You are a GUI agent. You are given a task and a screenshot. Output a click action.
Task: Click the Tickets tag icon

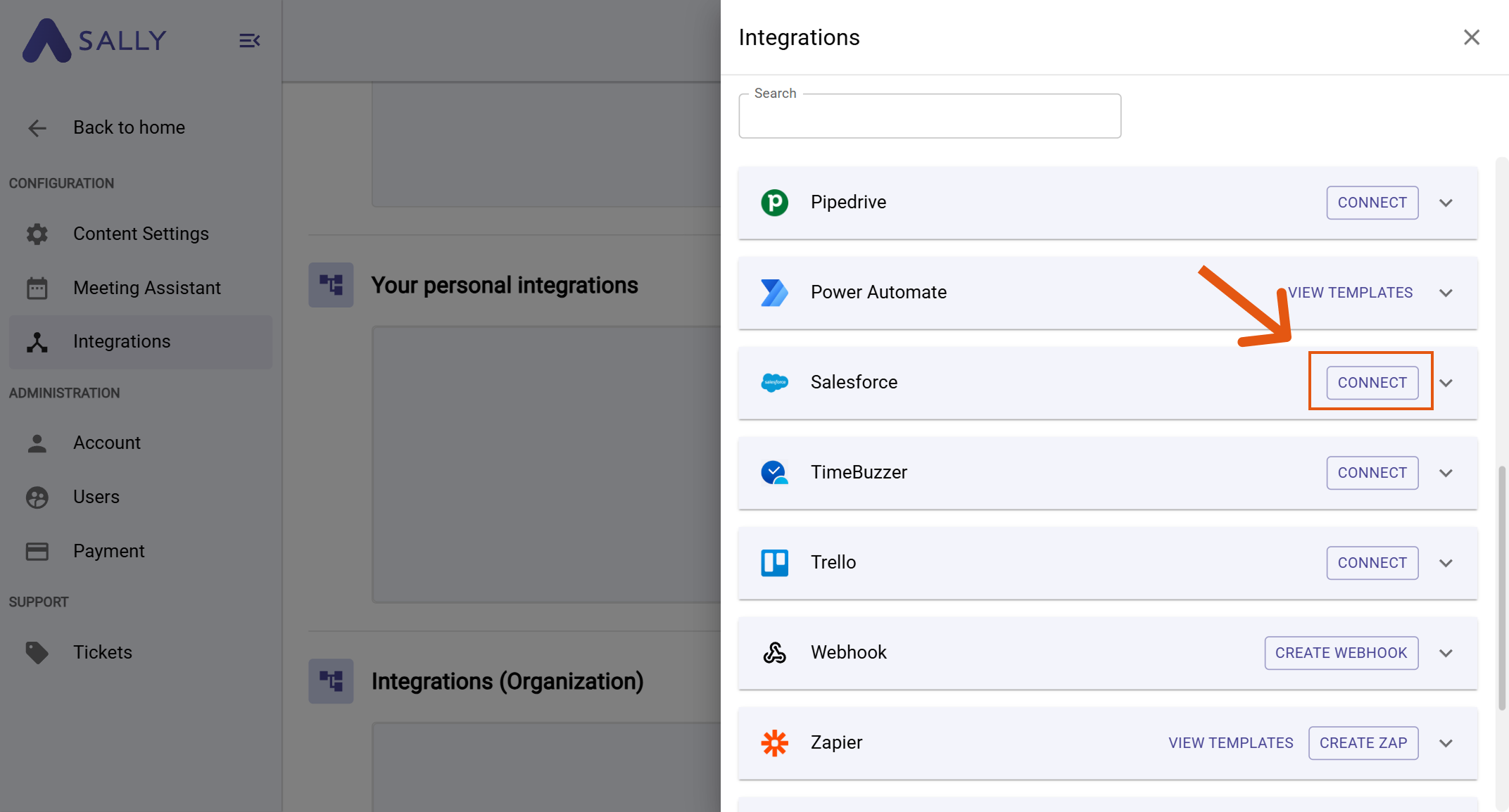click(x=37, y=652)
